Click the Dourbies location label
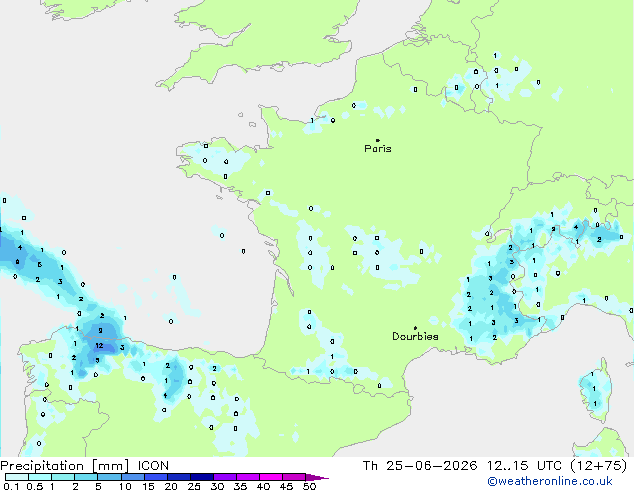This screenshot has width=634, height=490. click(x=415, y=336)
